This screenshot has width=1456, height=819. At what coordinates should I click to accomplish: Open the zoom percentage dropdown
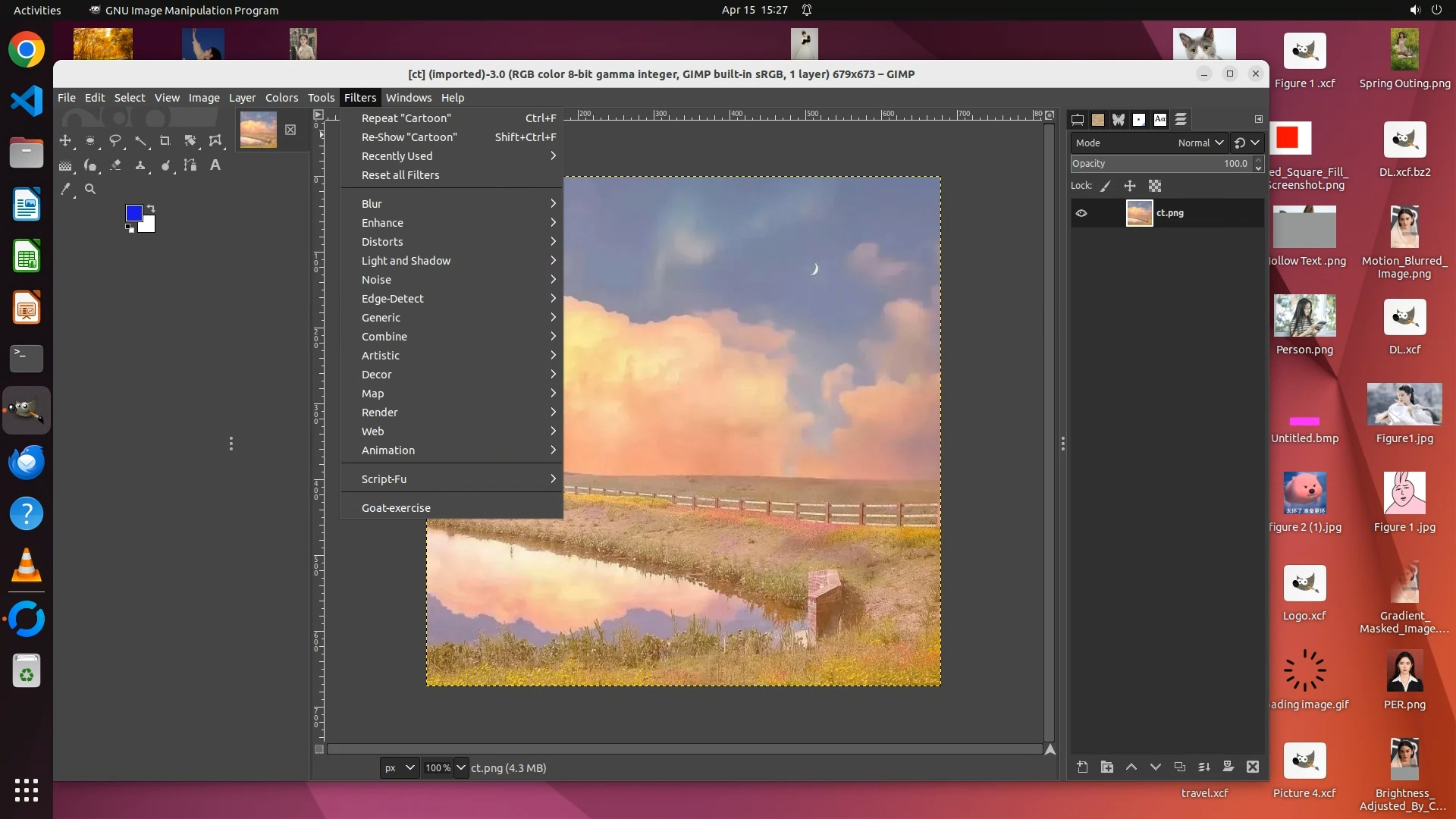click(460, 767)
